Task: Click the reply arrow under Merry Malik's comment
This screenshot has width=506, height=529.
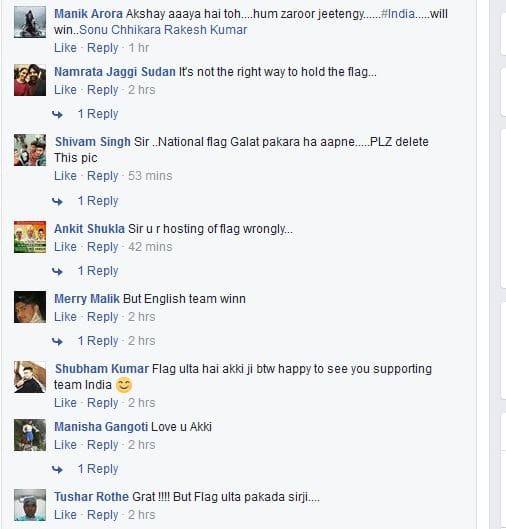Action: [57, 341]
